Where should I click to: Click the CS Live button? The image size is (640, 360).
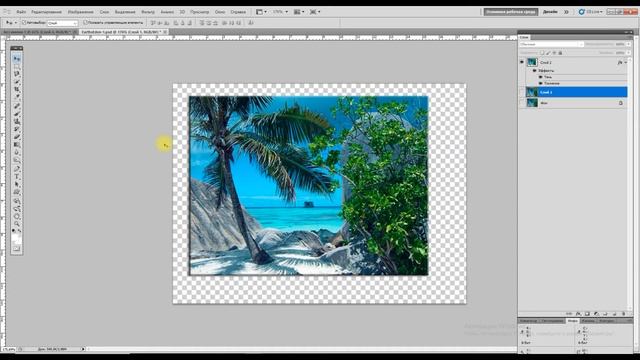coord(590,12)
